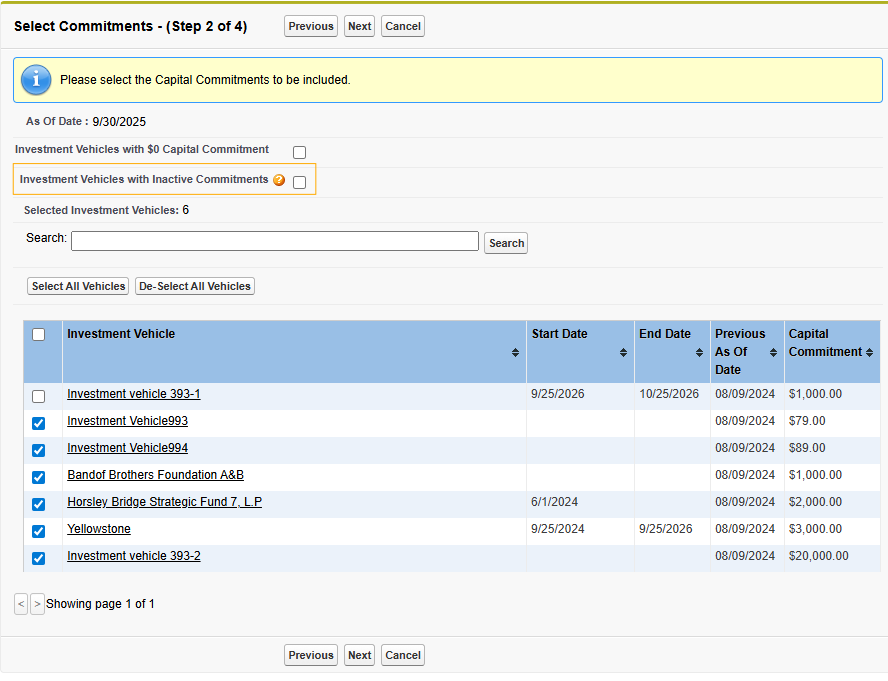
Task: Go to previous page arrow button
Action: (21, 604)
